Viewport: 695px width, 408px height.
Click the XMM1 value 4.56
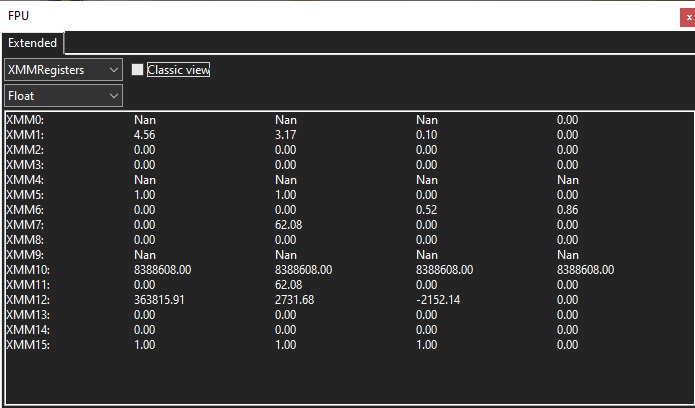pyautogui.click(x=145, y=135)
